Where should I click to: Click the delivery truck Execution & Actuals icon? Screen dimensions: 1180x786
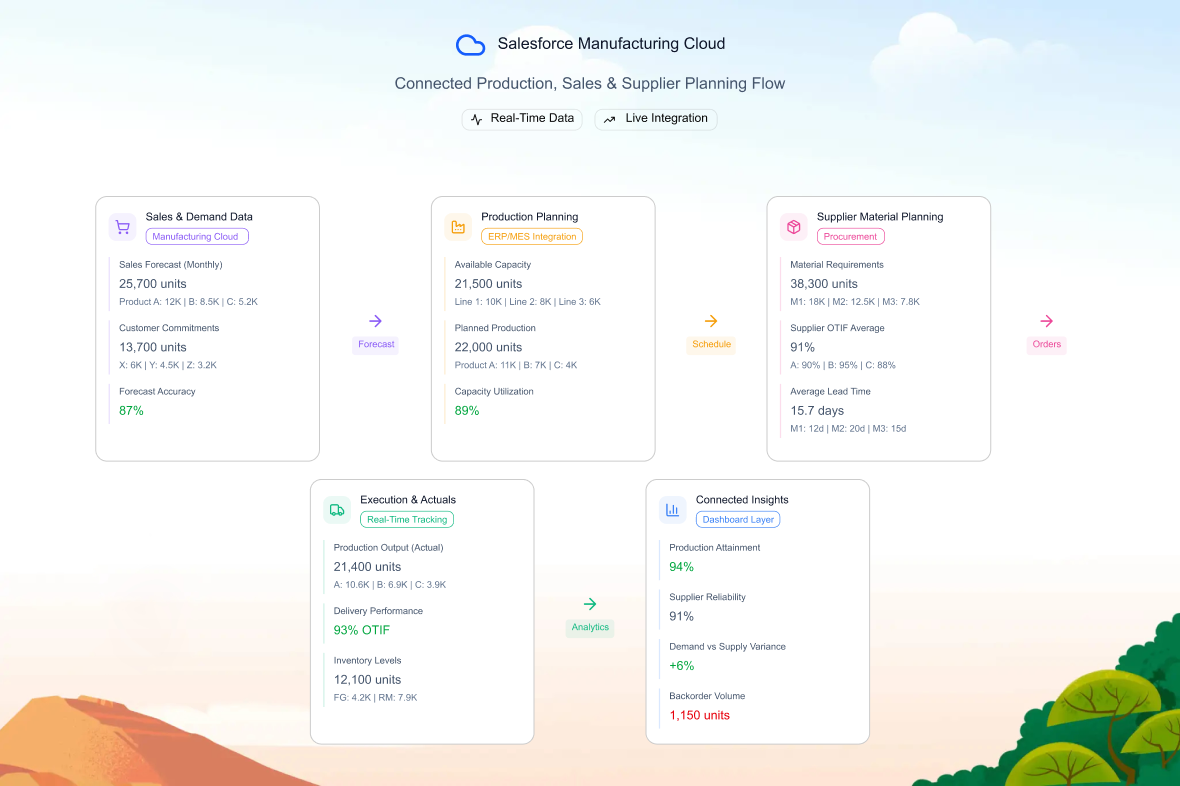tap(337, 510)
